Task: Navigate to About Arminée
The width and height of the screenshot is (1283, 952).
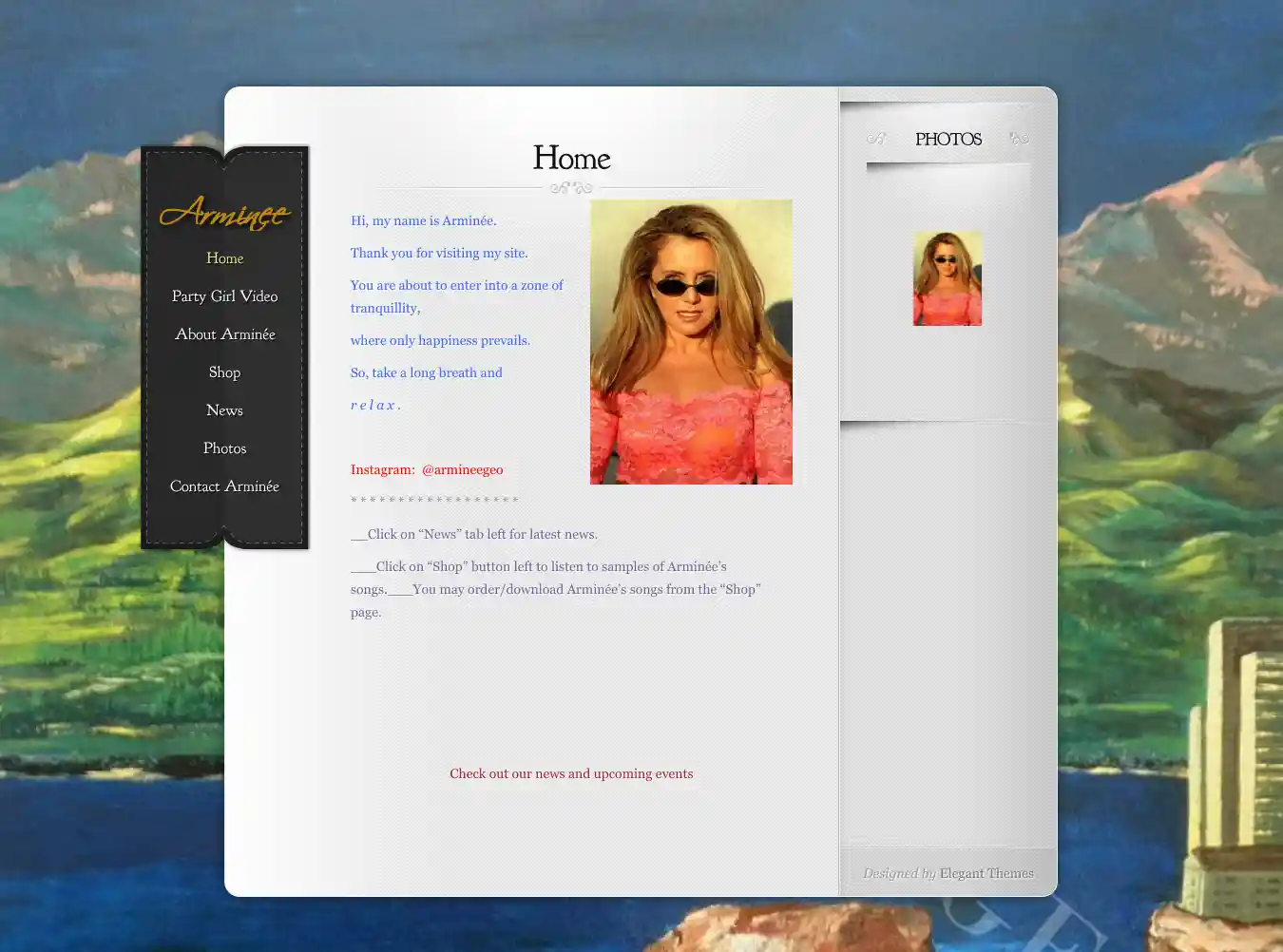Action: pyautogui.click(x=224, y=334)
